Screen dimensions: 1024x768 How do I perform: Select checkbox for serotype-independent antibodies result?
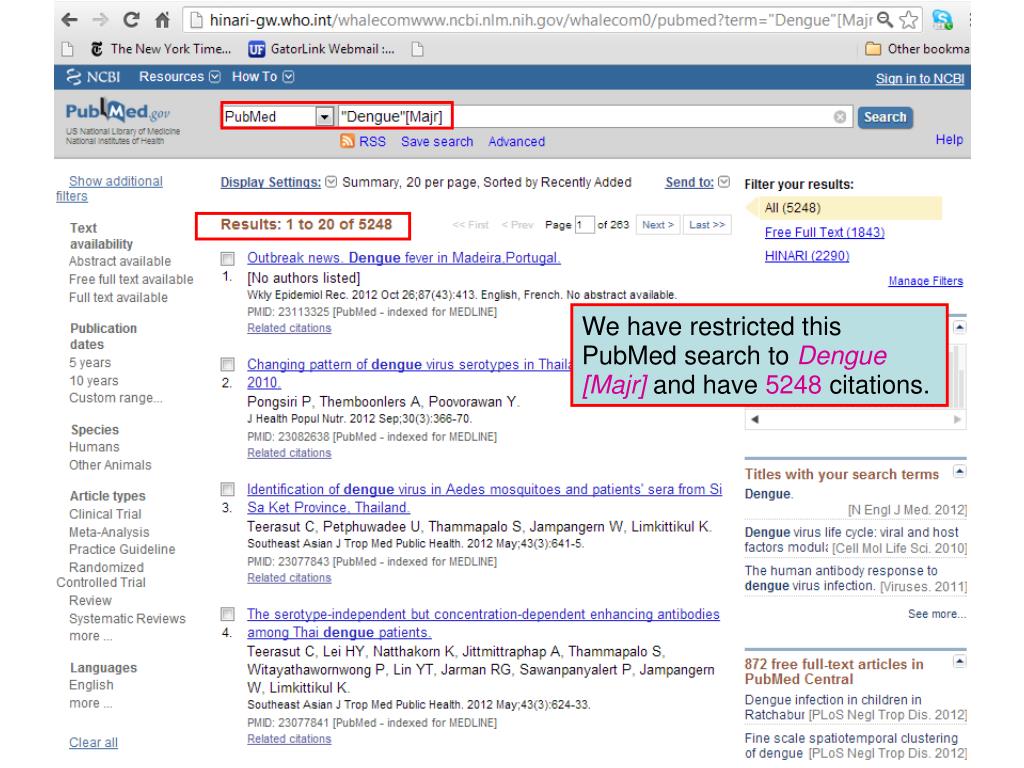227,614
